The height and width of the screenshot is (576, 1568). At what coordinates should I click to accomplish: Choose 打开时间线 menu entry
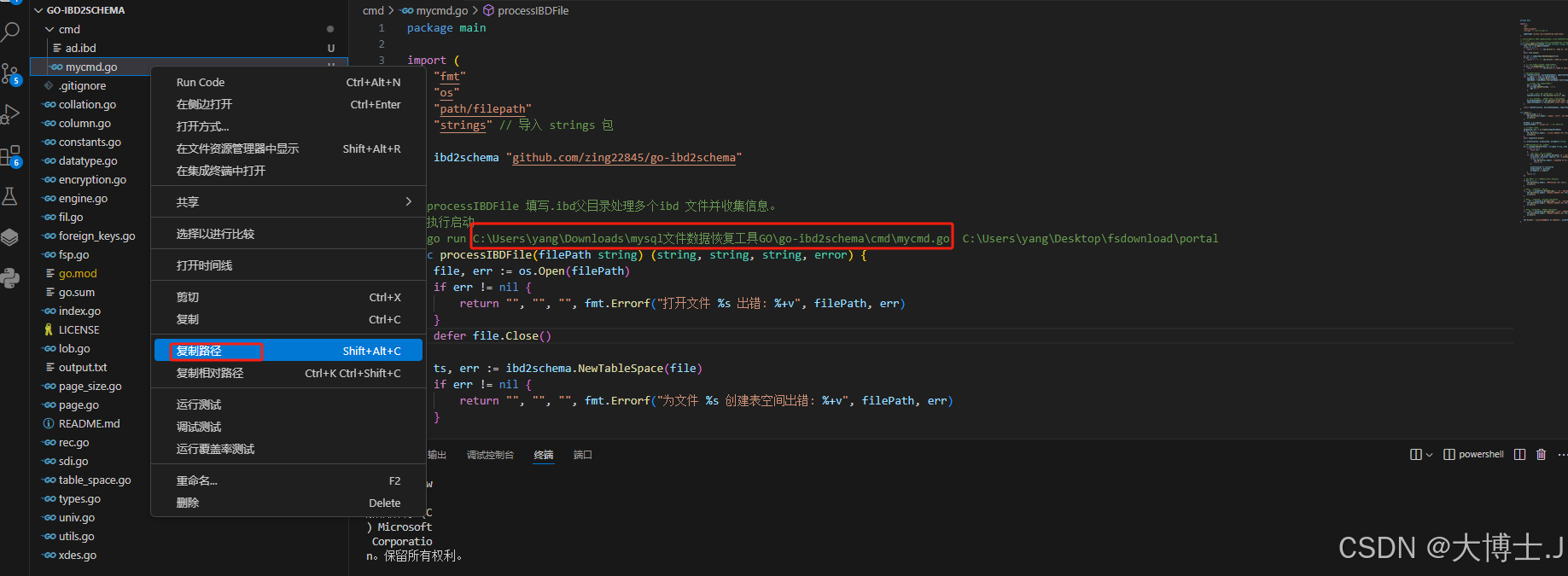289,265
